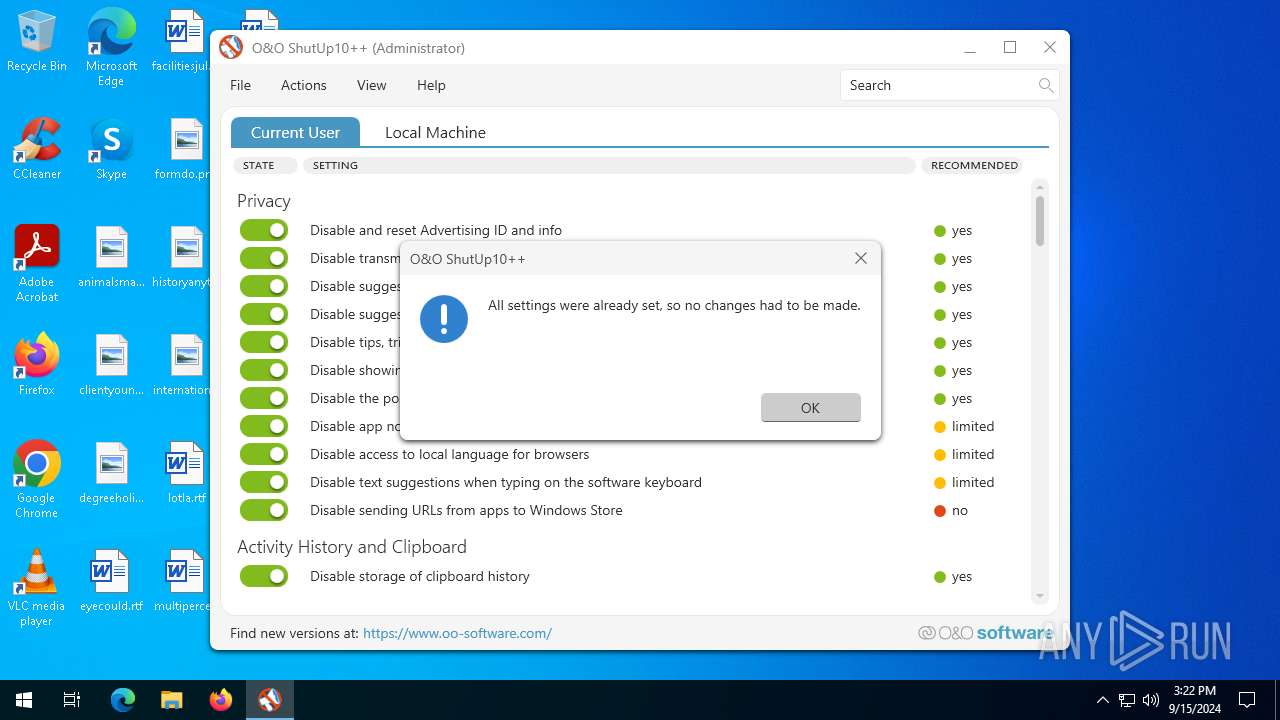Open Task View on the taskbar

coord(72,700)
